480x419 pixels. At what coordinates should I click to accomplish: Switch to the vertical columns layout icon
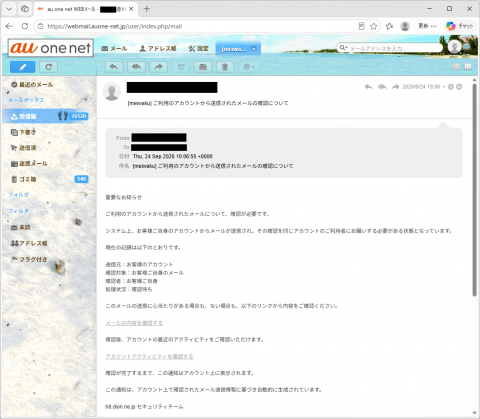point(468,67)
